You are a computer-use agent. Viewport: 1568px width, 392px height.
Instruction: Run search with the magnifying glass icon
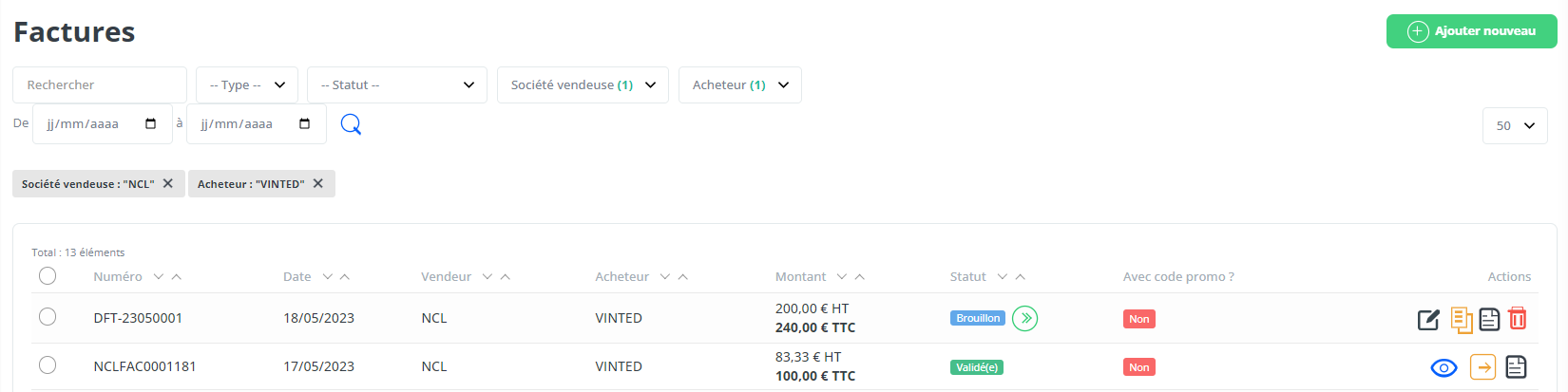[351, 124]
